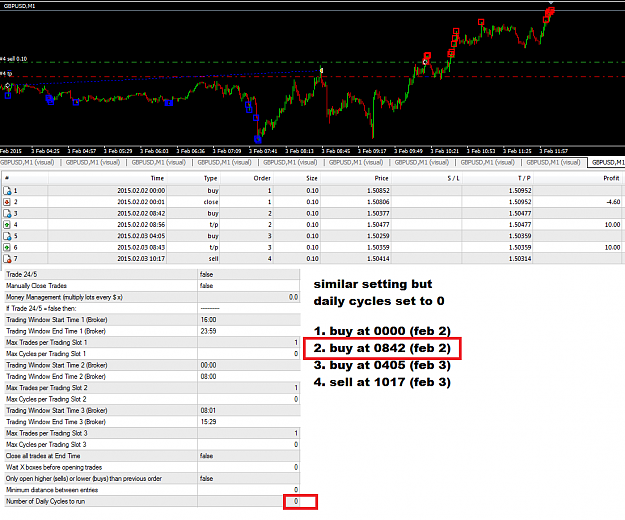Viewport: 625px width, 520px height.
Task: Click the buy icon of row 5
Action: point(7,236)
